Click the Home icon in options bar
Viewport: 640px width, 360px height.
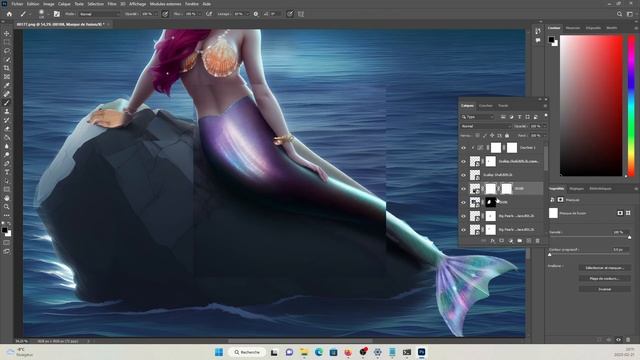click(x=9, y=14)
